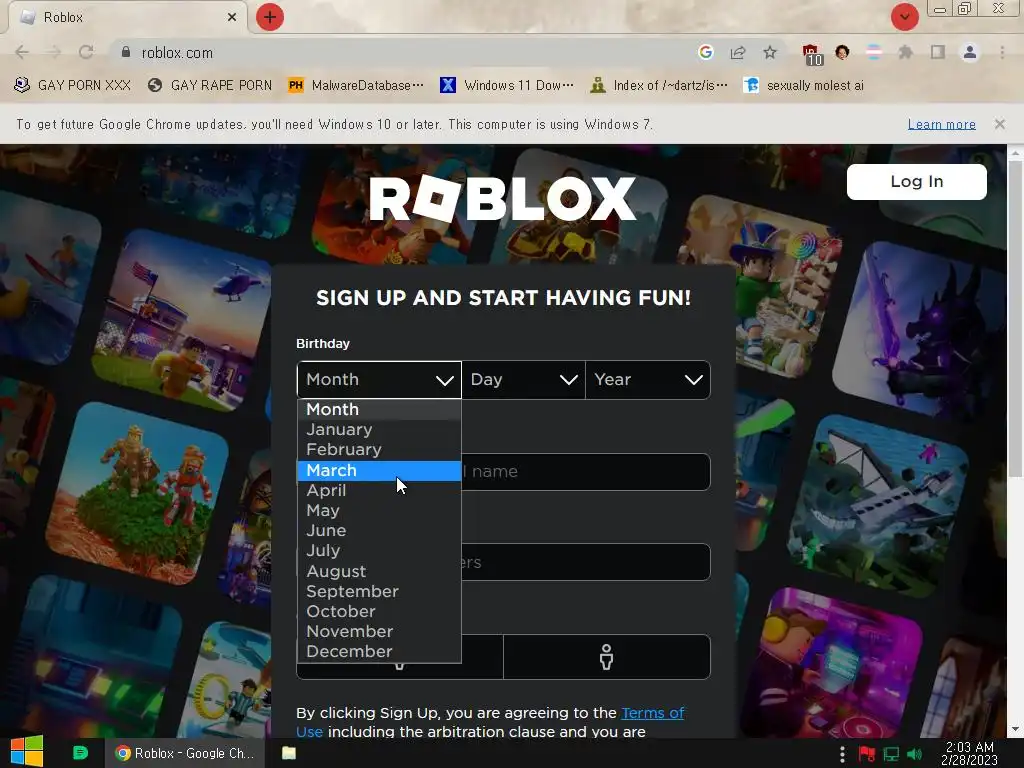Click the scrollbar up arrow
1024x768 pixels.
click(x=1015, y=153)
